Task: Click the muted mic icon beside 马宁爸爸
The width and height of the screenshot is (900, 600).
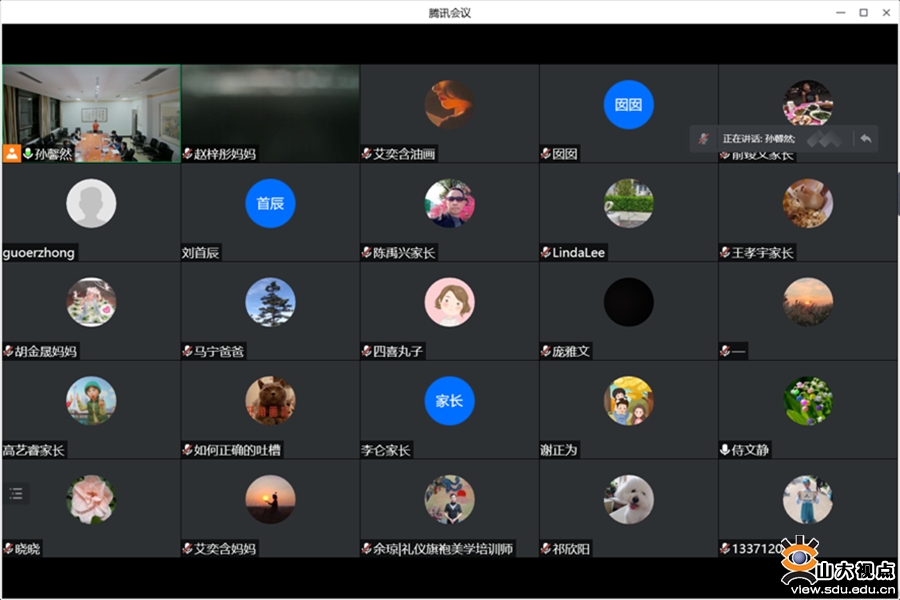Action: tap(188, 351)
